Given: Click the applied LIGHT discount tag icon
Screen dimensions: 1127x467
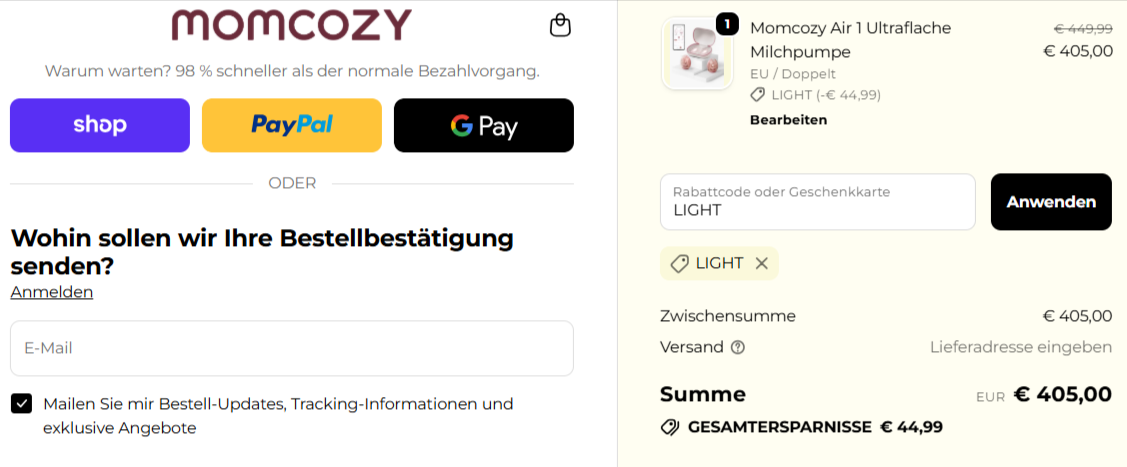Looking at the screenshot, I should pyautogui.click(x=679, y=263).
